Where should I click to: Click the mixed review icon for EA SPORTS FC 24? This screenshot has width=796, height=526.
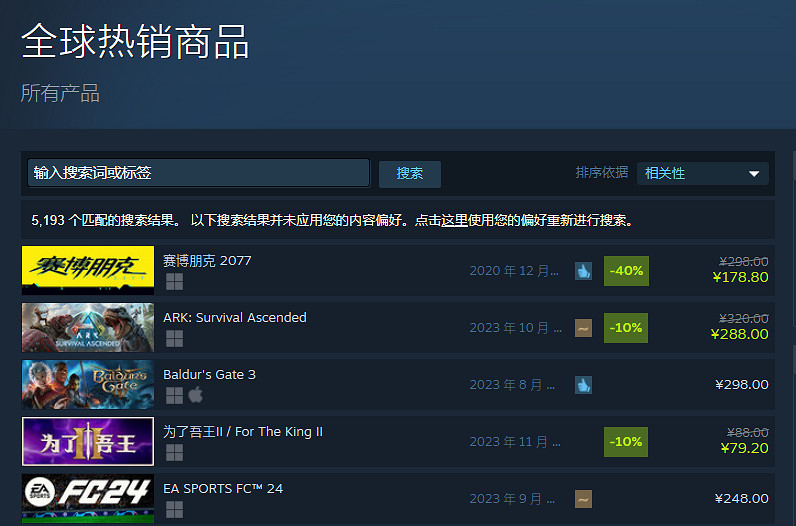tap(583, 499)
